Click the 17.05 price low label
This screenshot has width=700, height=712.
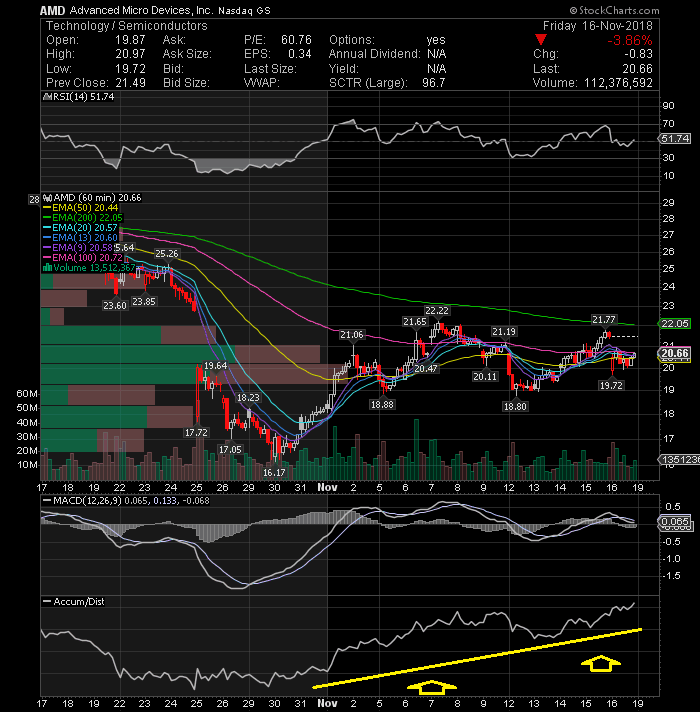[230, 450]
